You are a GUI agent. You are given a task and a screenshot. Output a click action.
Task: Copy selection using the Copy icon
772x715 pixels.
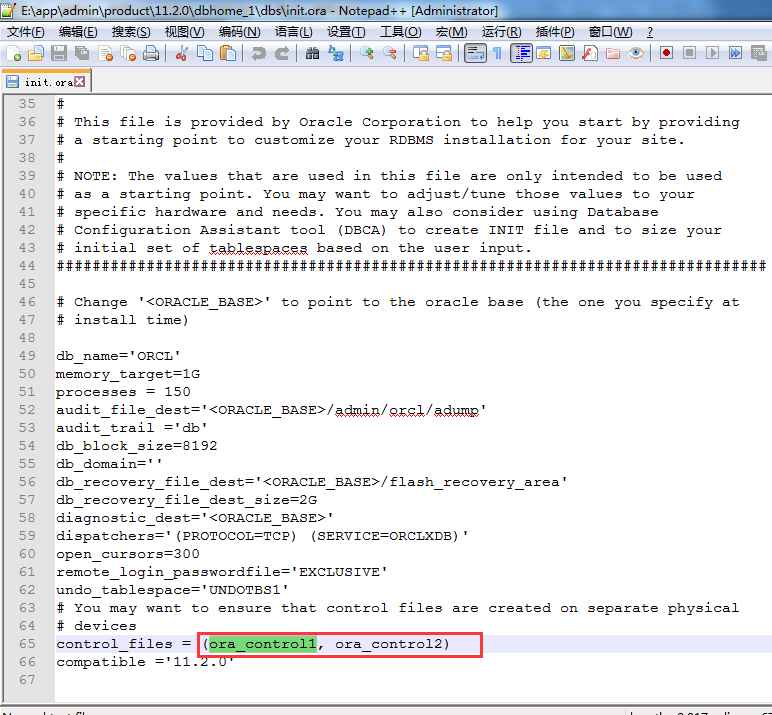(x=204, y=53)
